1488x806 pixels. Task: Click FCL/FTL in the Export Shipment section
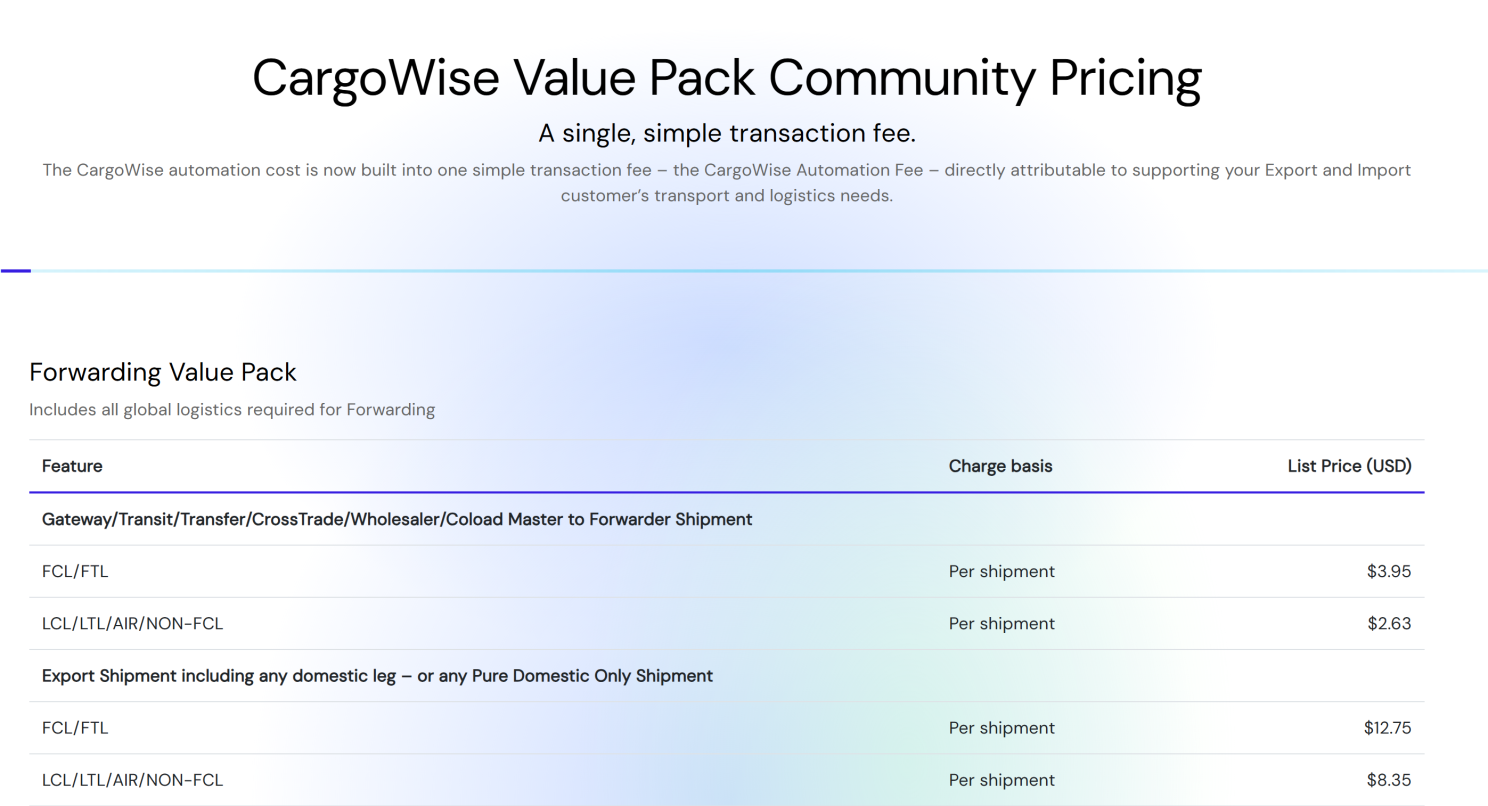(75, 728)
